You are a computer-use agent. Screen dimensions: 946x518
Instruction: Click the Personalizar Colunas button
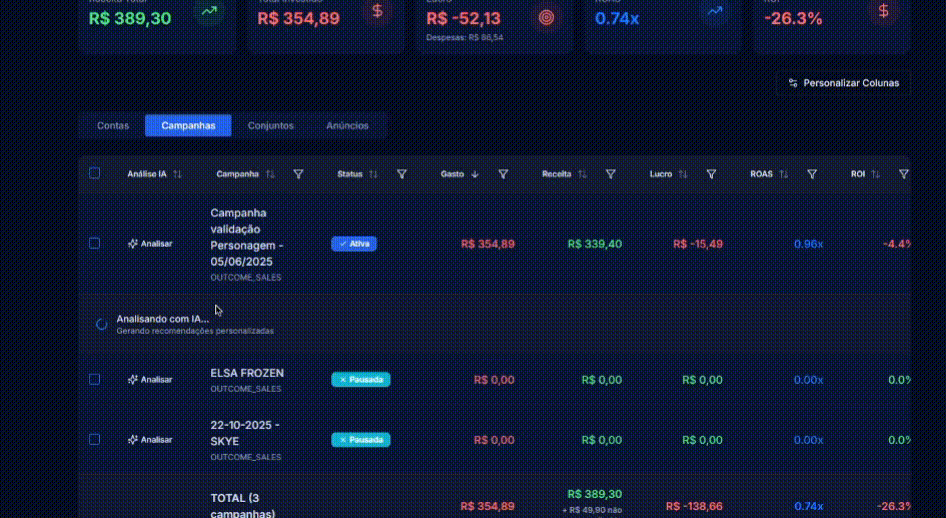pos(843,83)
